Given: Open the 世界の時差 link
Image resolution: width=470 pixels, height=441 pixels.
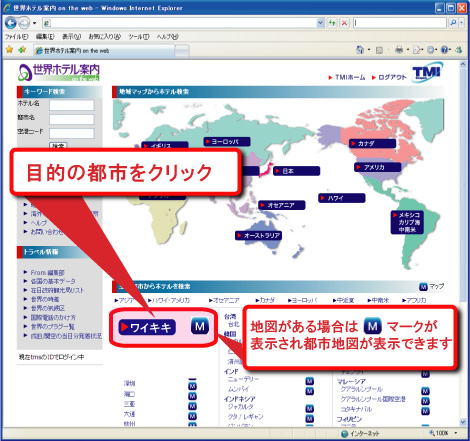Looking at the screenshot, I should (x=45, y=299).
